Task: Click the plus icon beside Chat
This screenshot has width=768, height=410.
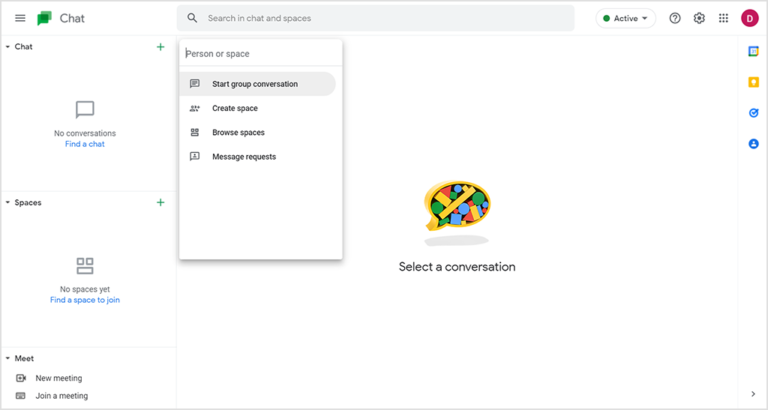Action: pos(160,47)
